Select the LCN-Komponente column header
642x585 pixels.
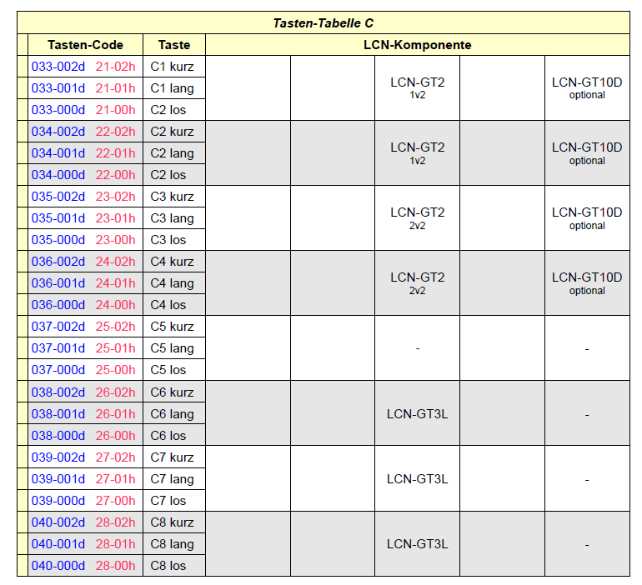[x=417, y=45]
